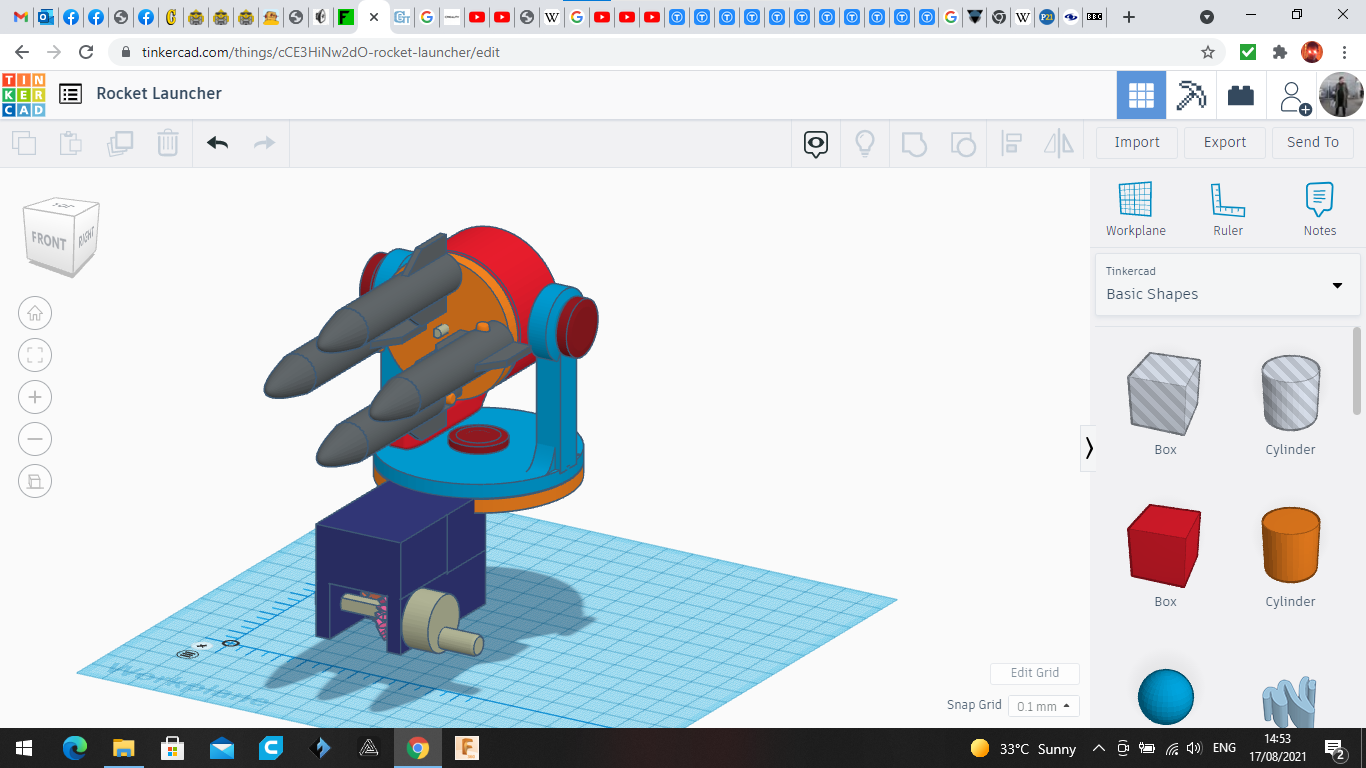Toggle orthographic perspective view
Image resolution: width=1366 pixels, height=768 pixels.
coord(35,481)
